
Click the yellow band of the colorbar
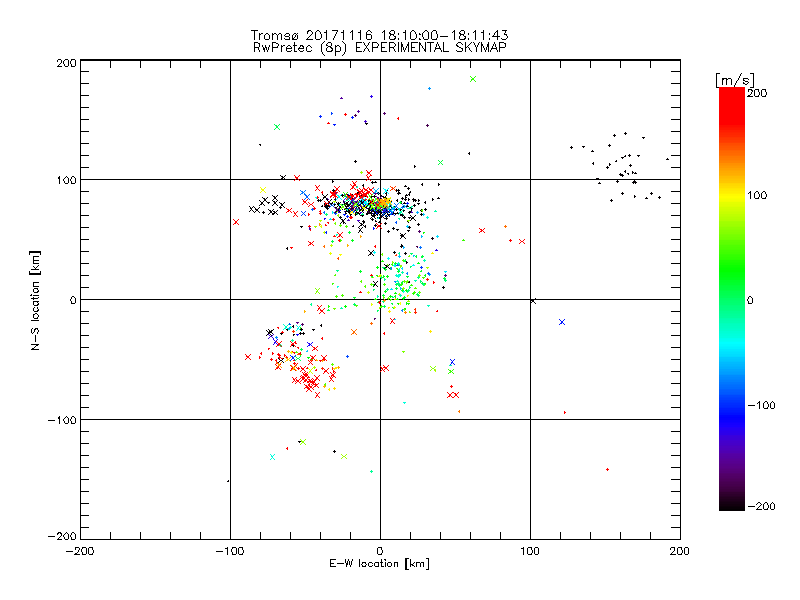coord(732,195)
